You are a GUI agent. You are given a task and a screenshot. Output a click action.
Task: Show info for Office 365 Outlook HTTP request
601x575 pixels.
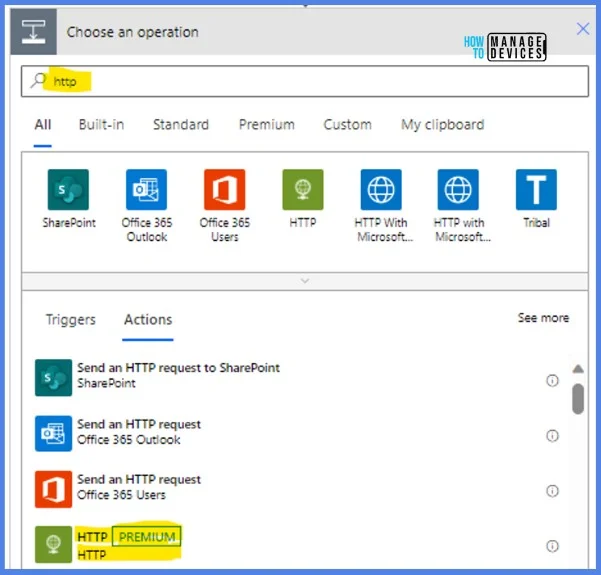pos(552,435)
